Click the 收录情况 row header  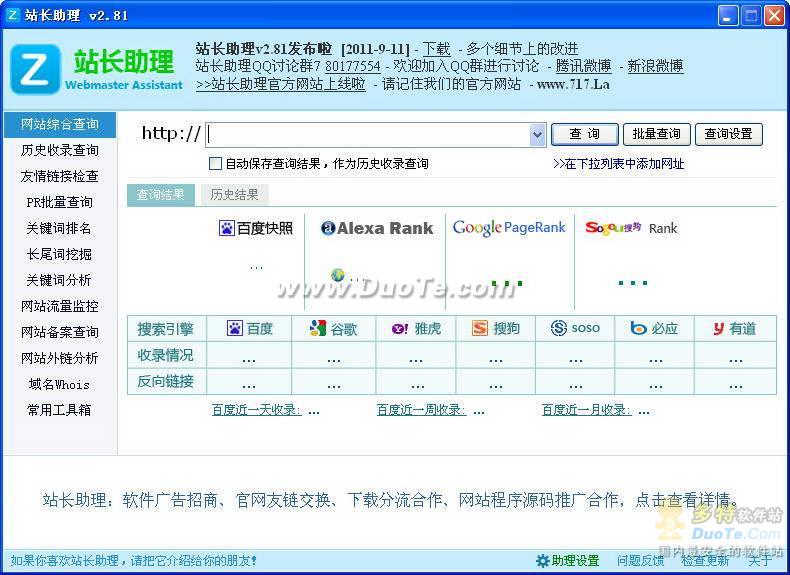166,355
